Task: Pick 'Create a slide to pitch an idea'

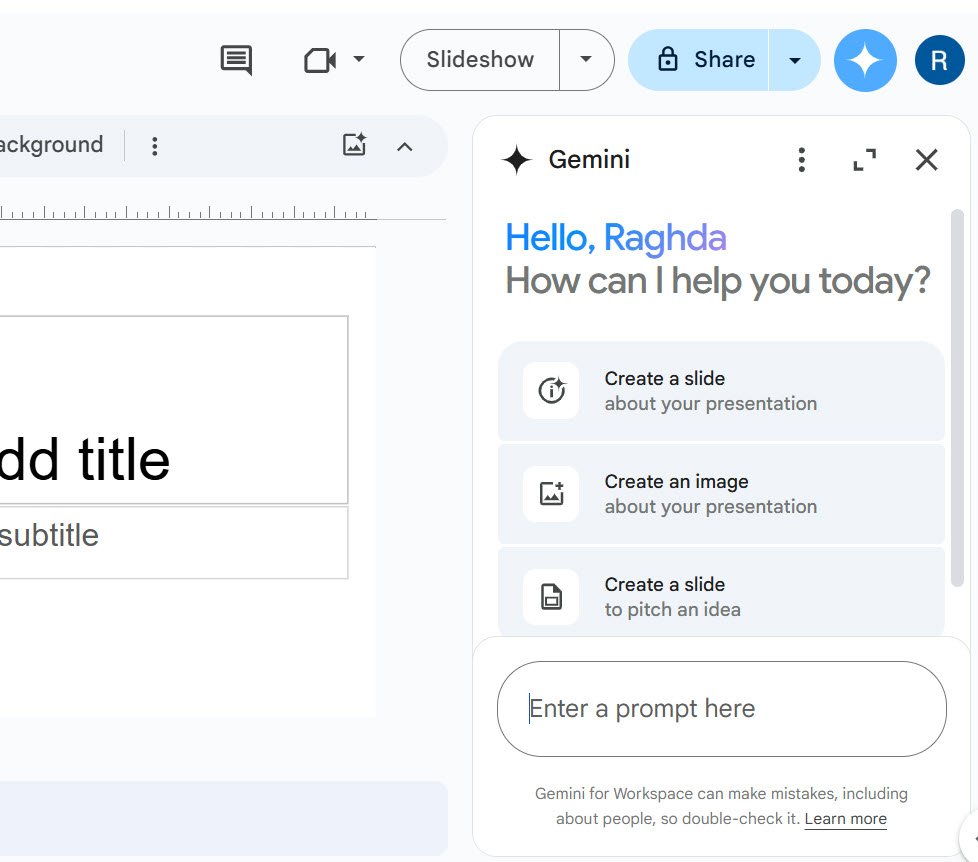Action: 721,597
